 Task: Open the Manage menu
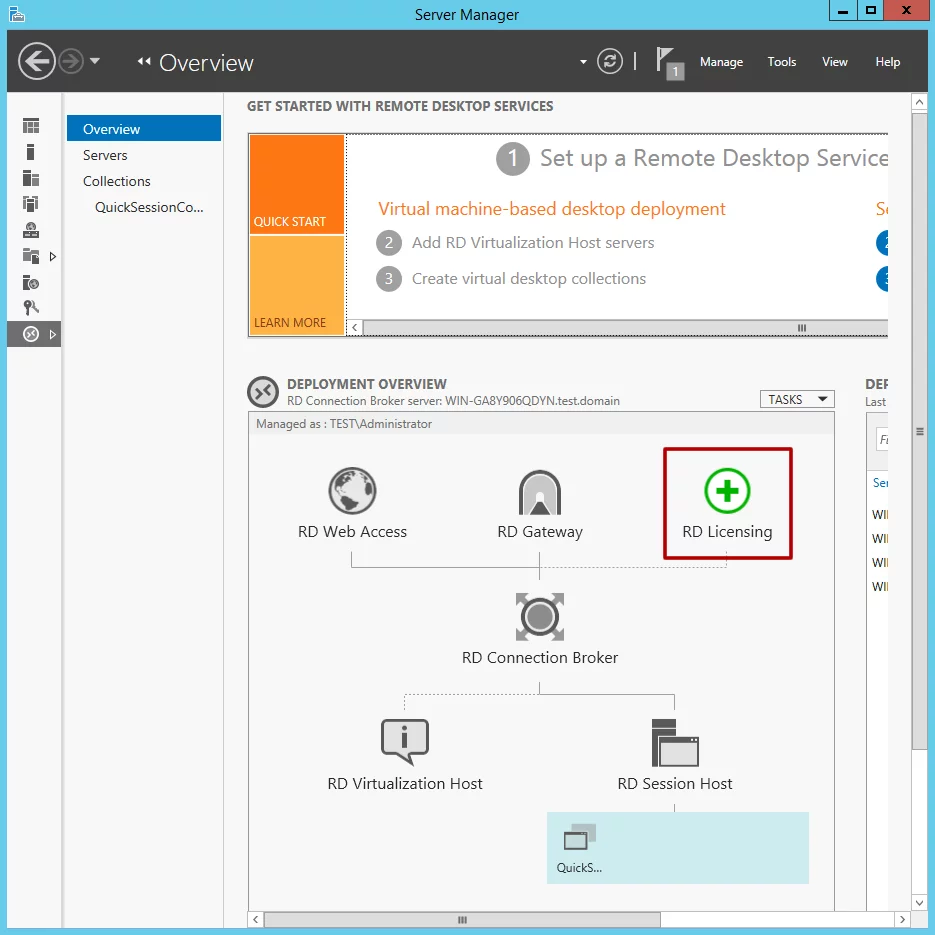click(x=721, y=62)
